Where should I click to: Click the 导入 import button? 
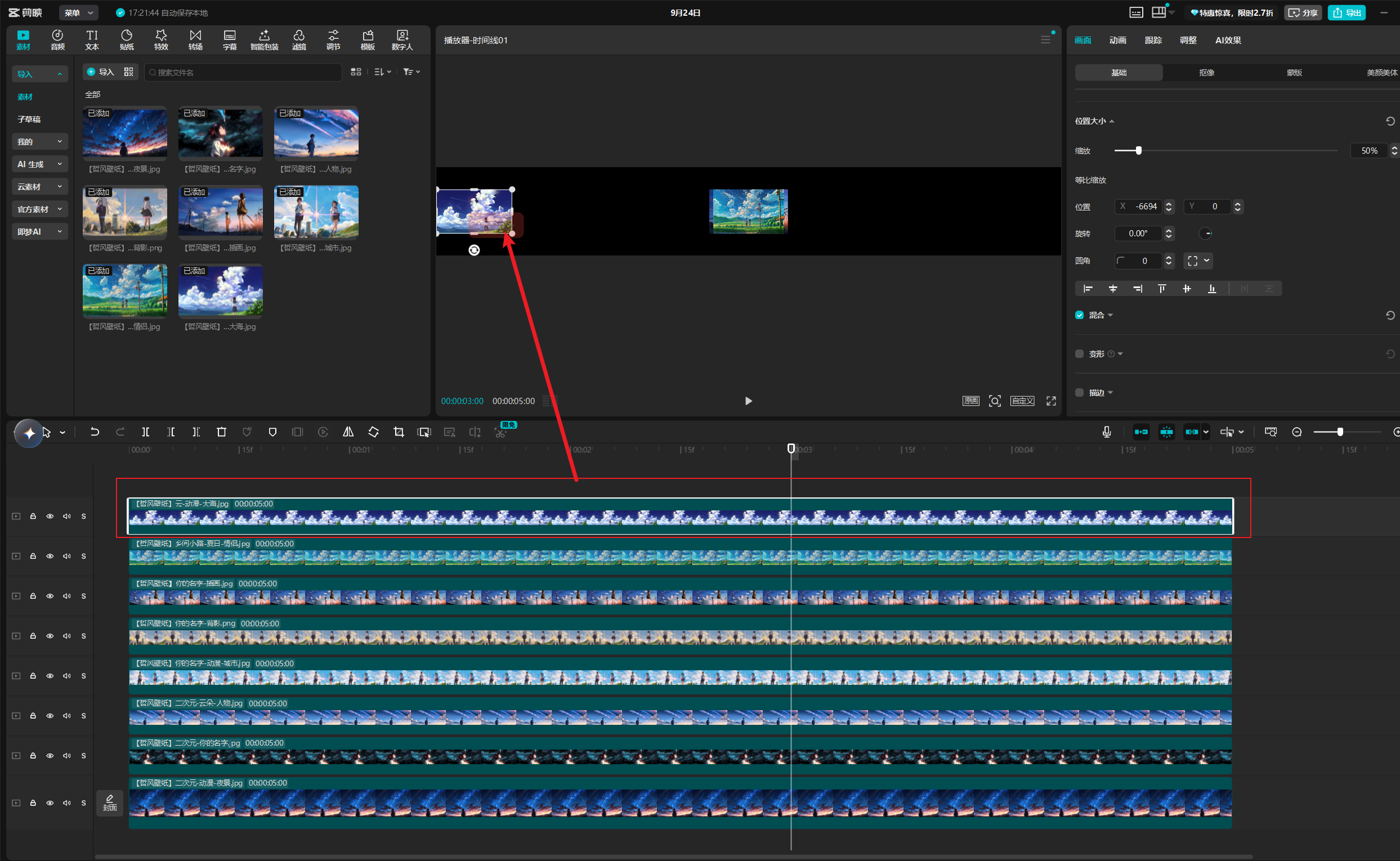tap(100, 72)
